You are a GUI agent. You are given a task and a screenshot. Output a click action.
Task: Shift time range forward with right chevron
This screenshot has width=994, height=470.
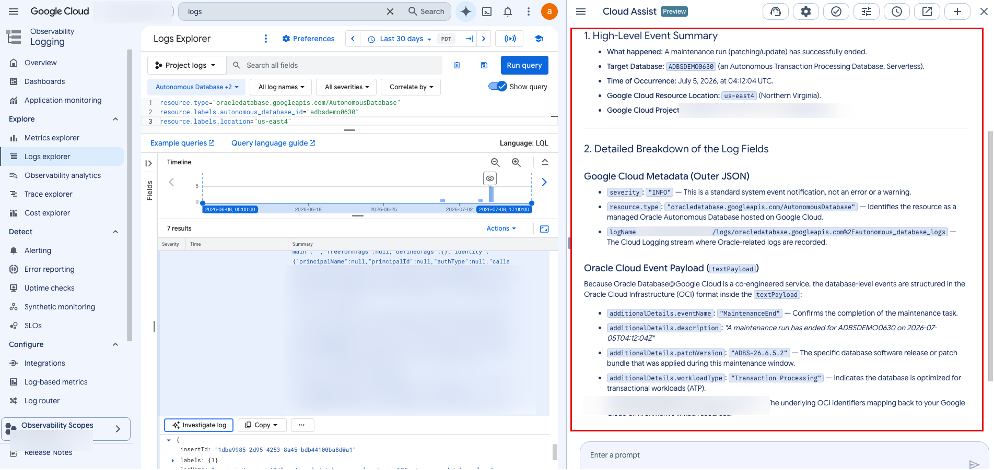click(484, 39)
